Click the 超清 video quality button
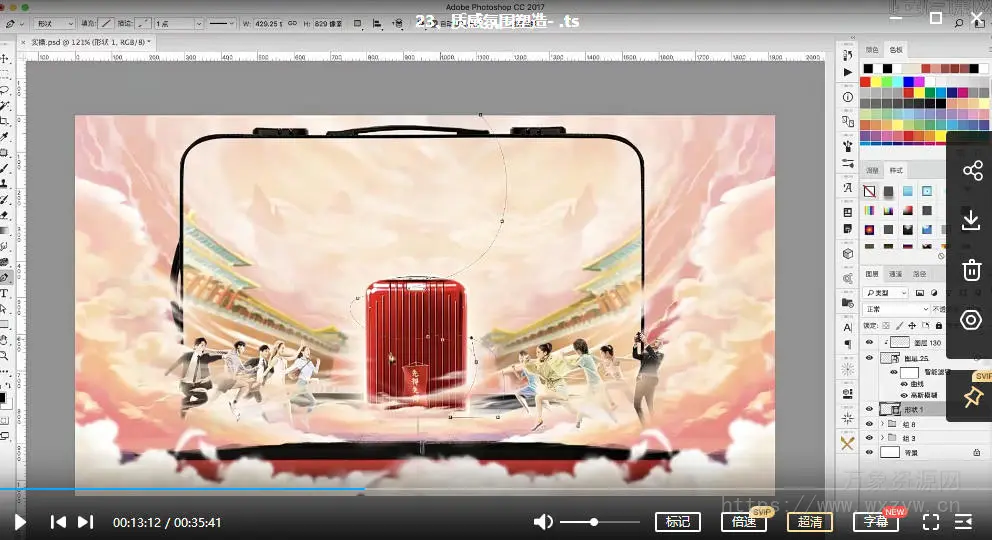 (x=810, y=522)
